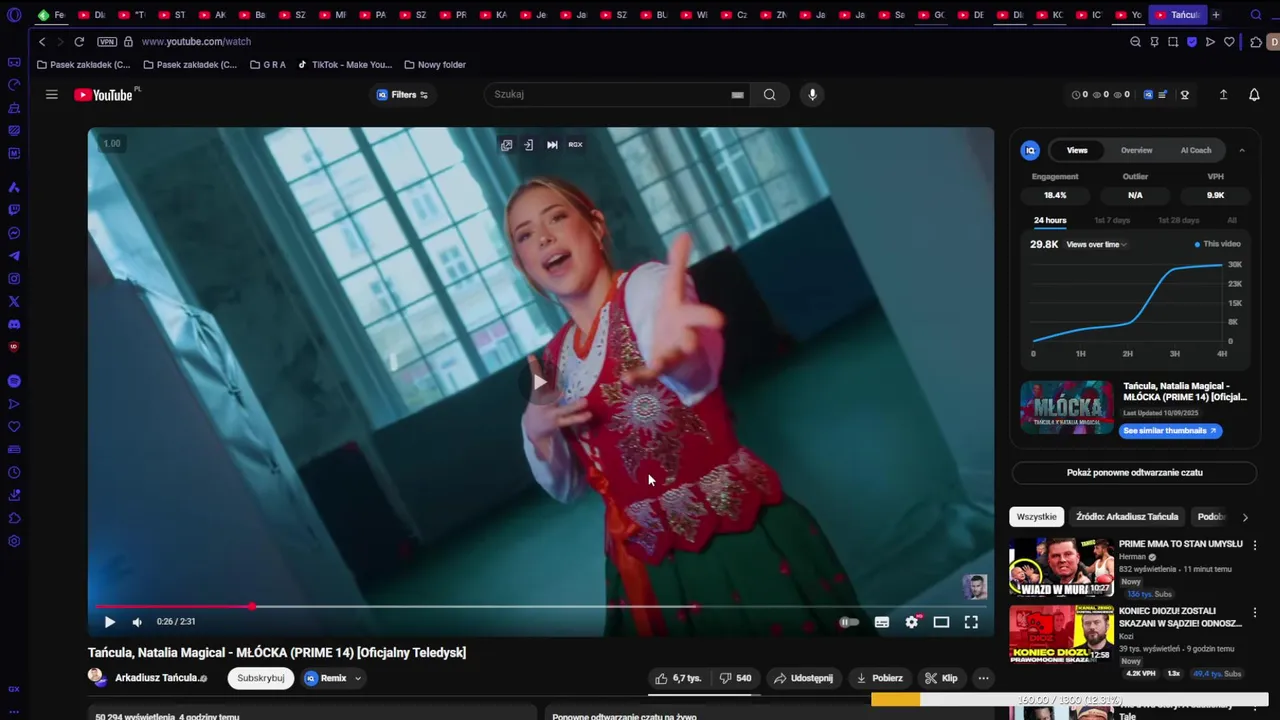Click See similar thumbnails button

(1169, 431)
